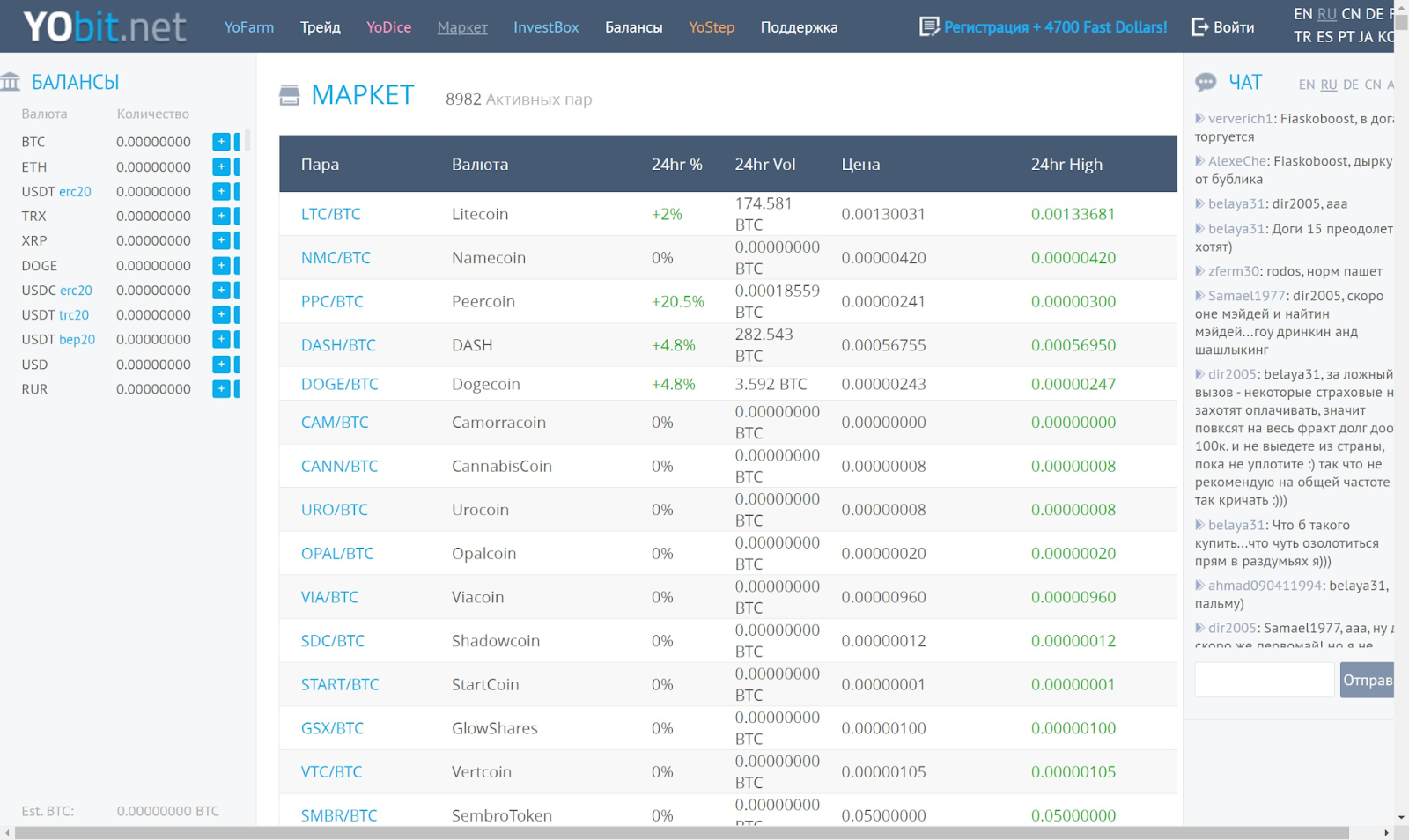Click plus icon next to USDC erc20
Image resolution: width=1409 pixels, height=840 pixels.
point(221,290)
